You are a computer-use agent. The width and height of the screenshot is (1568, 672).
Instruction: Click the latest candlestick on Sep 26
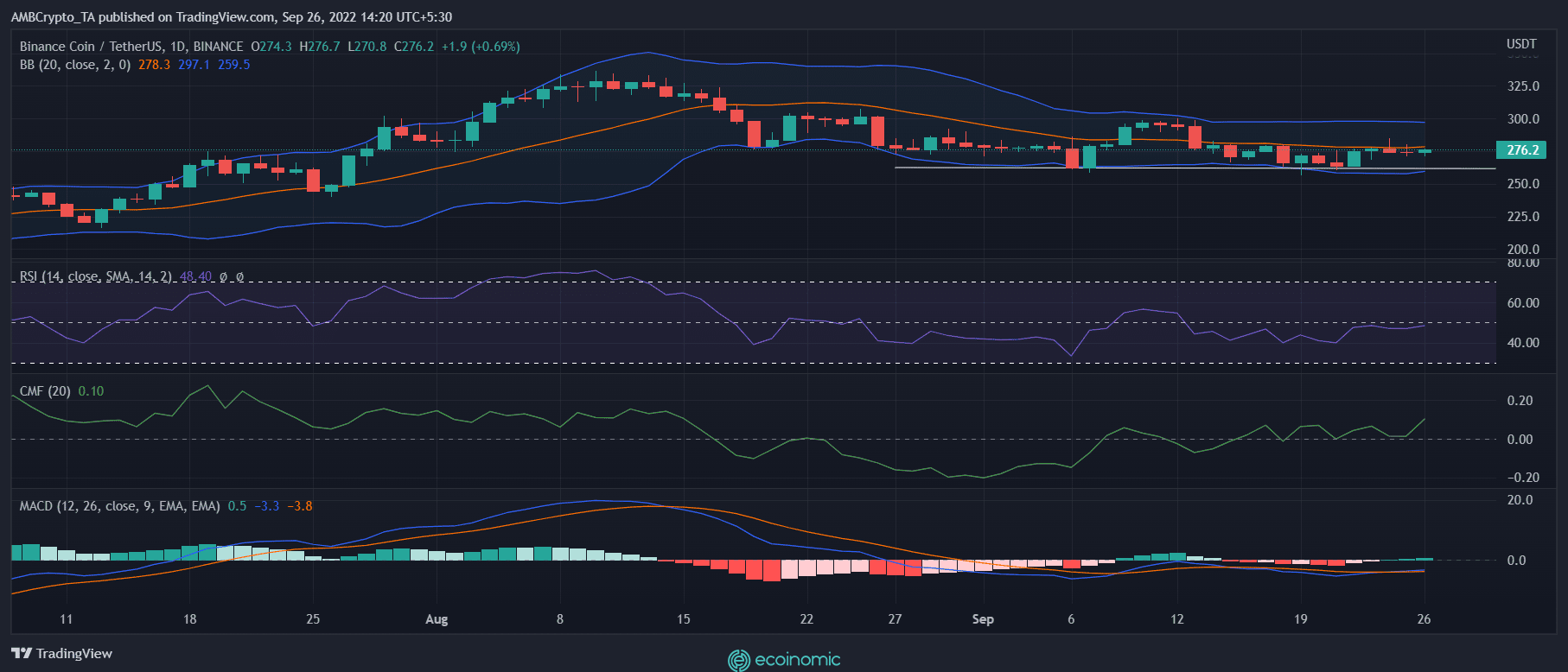1424,151
